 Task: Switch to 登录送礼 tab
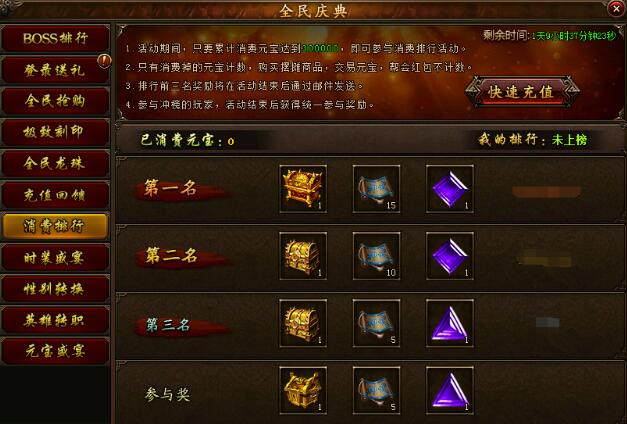[55, 70]
